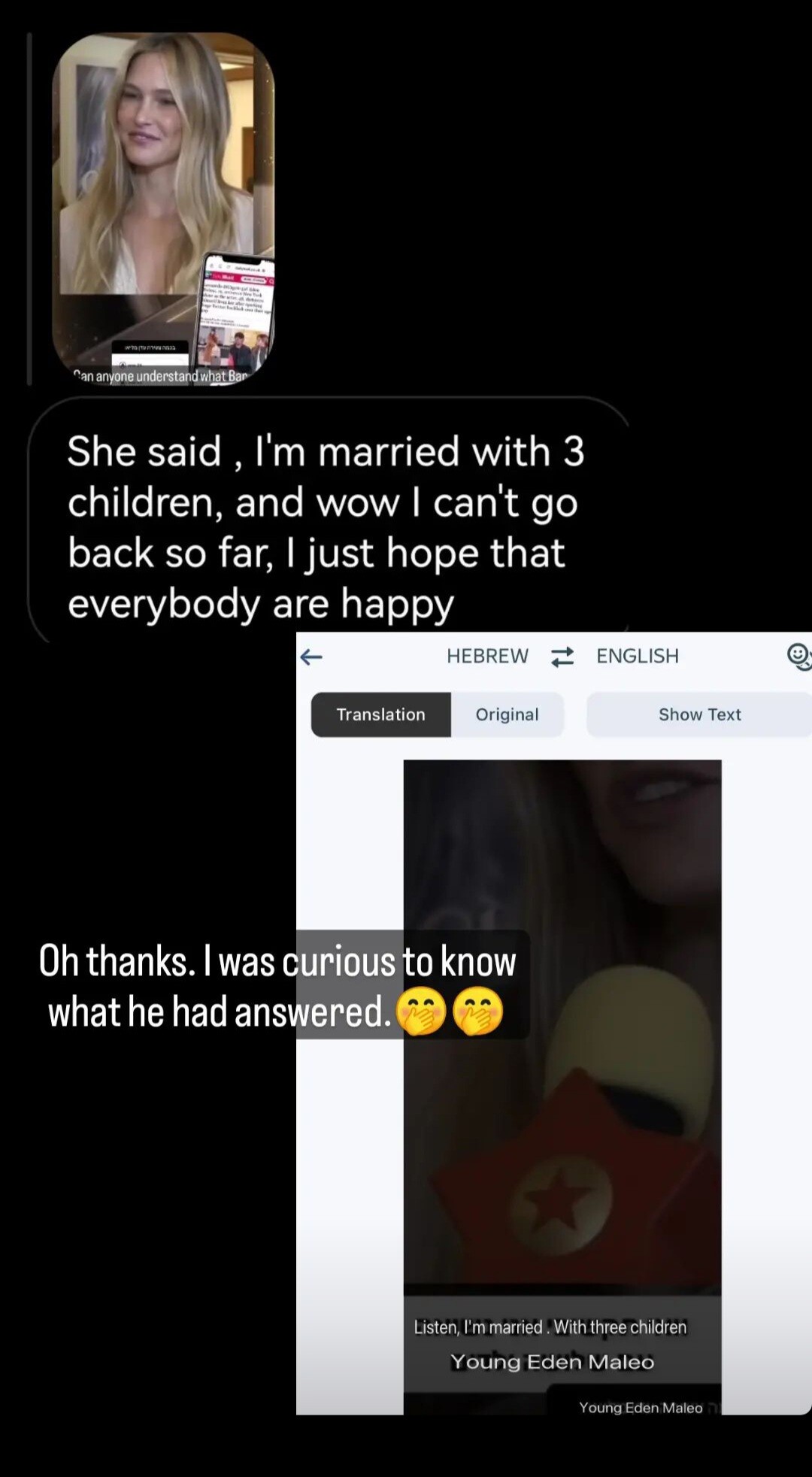This screenshot has width=812, height=1477.
Task: Open the blonde woman video thumbnail
Action: pos(163,209)
